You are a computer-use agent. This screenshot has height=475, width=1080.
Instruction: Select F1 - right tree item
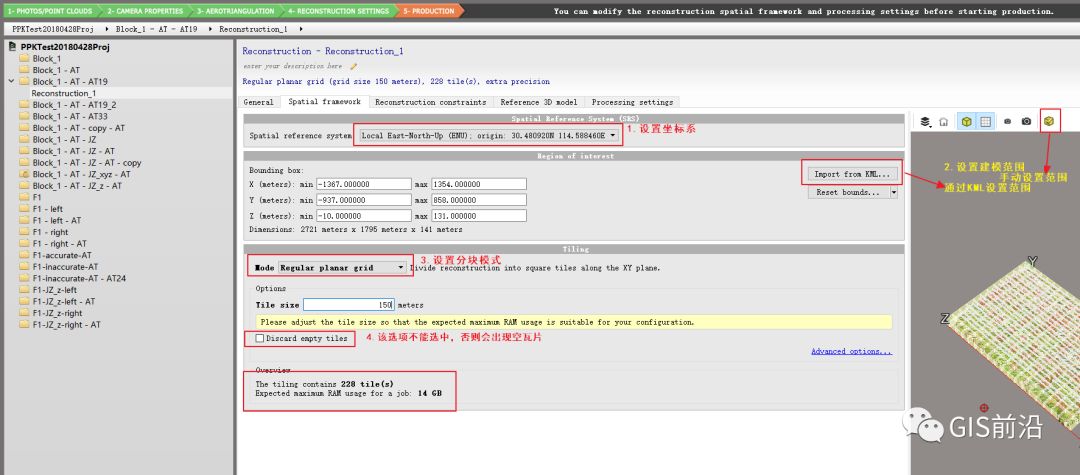coord(50,232)
